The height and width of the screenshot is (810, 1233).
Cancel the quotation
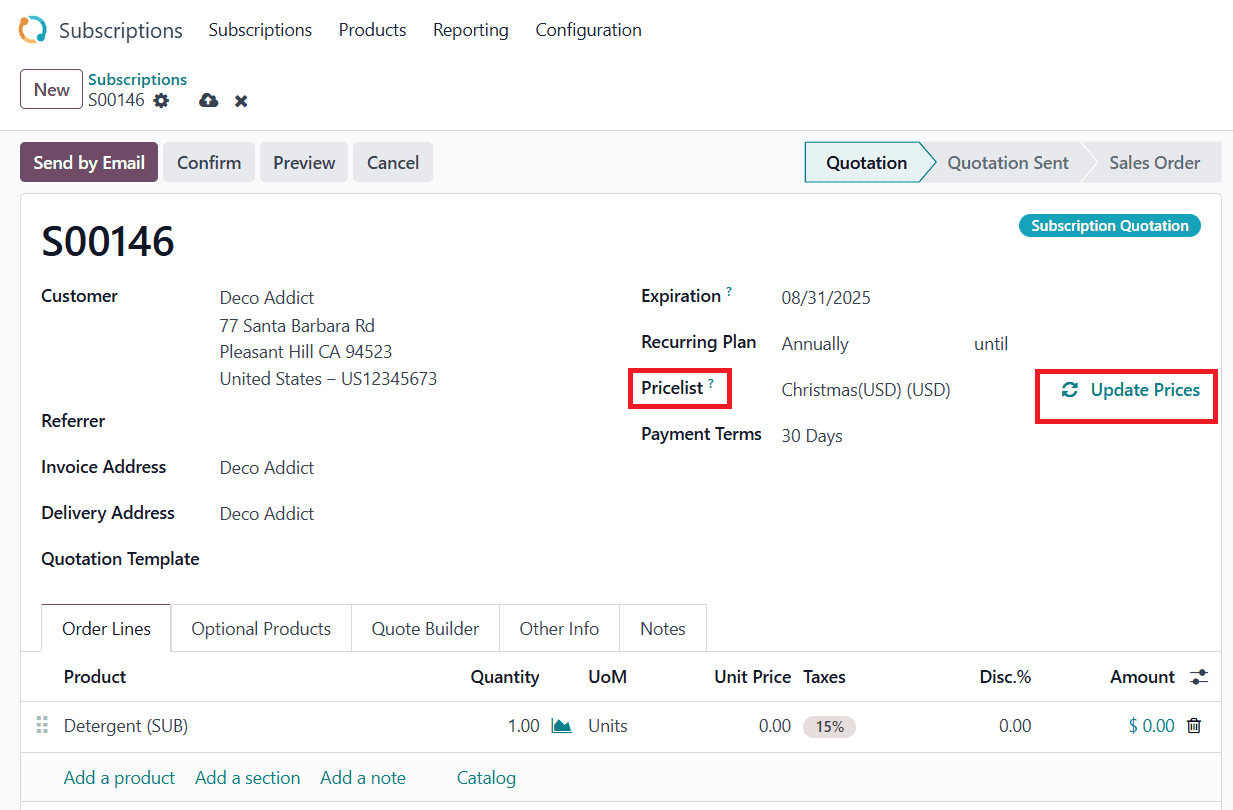coord(393,162)
